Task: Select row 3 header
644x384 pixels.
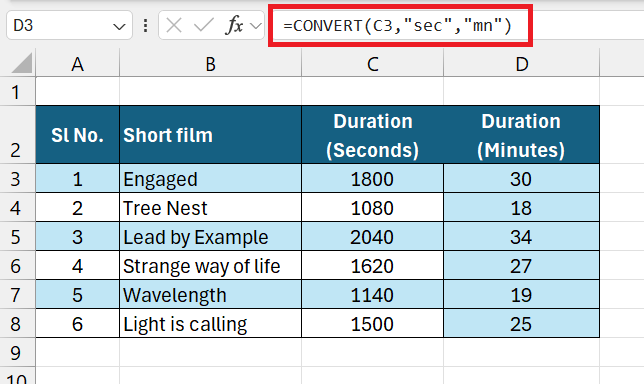Action: pyautogui.click(x=17, y=178)
